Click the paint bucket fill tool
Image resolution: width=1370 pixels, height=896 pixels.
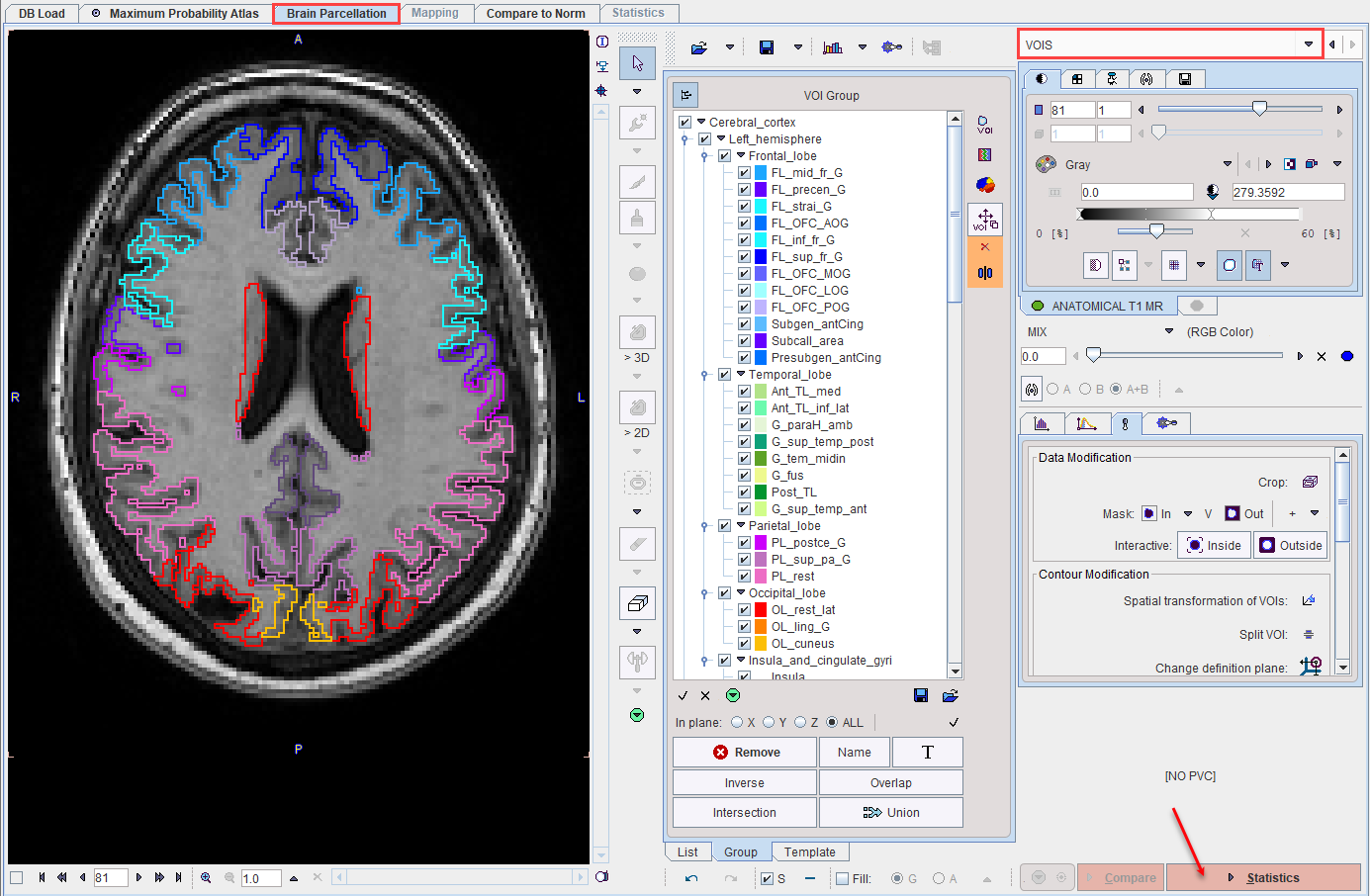click(x=637, y=218)
